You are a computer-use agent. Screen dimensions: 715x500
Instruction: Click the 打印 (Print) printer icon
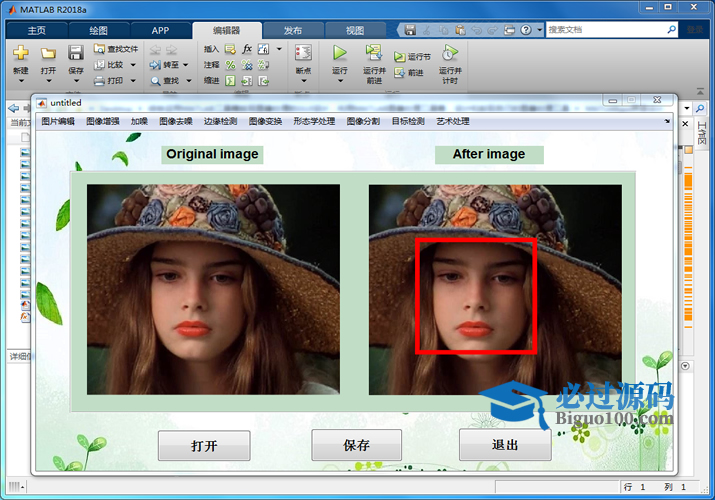point(99,81)
